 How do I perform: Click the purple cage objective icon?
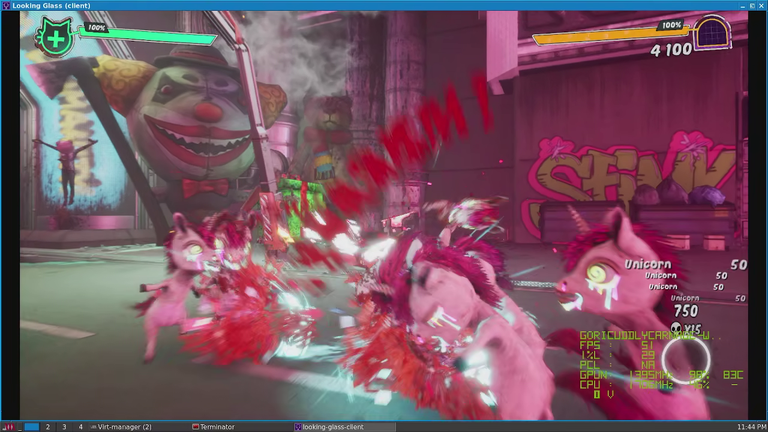point(714,34)
